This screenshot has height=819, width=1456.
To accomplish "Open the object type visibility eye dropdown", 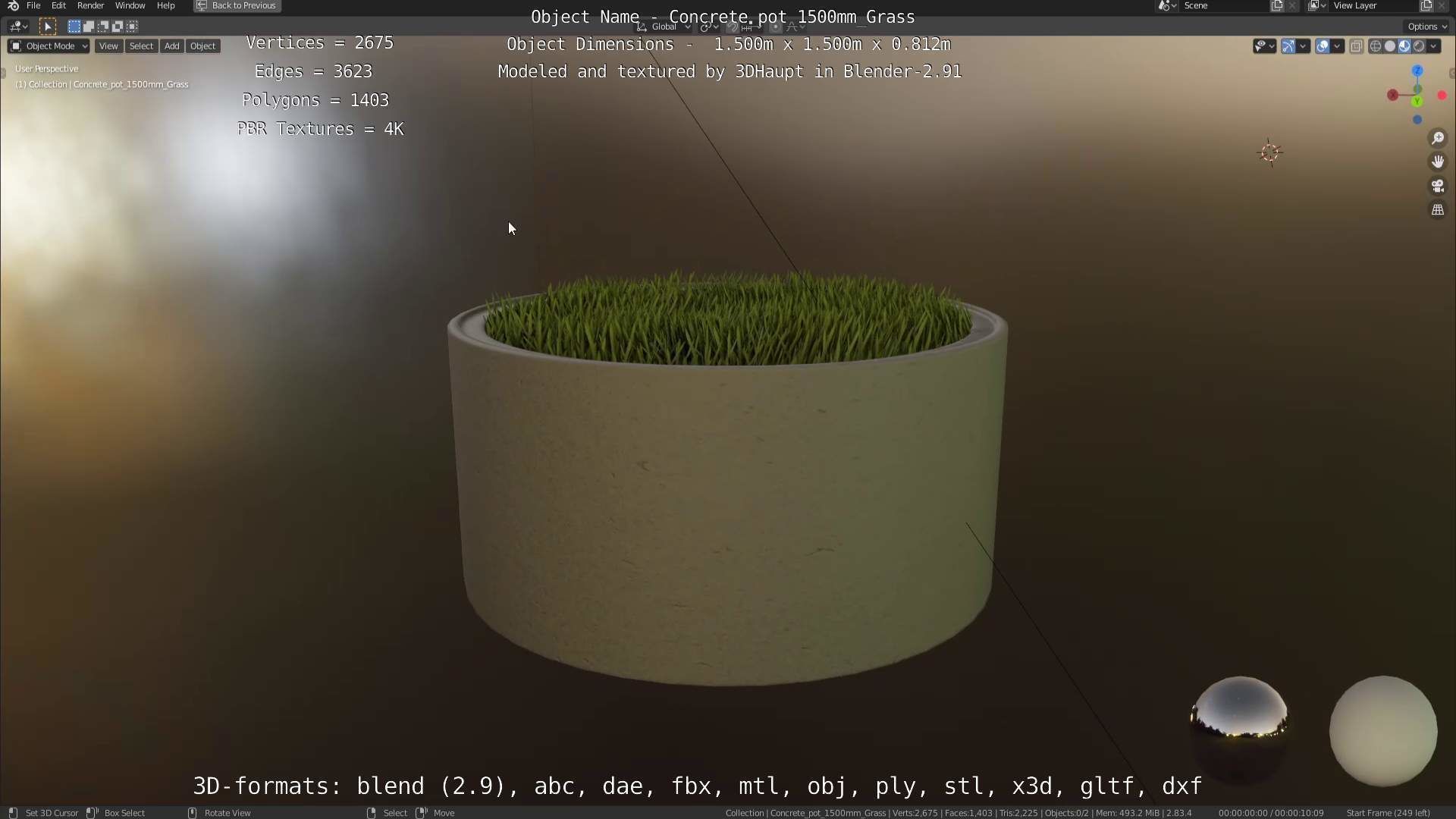I will [x=1264, y=46].
